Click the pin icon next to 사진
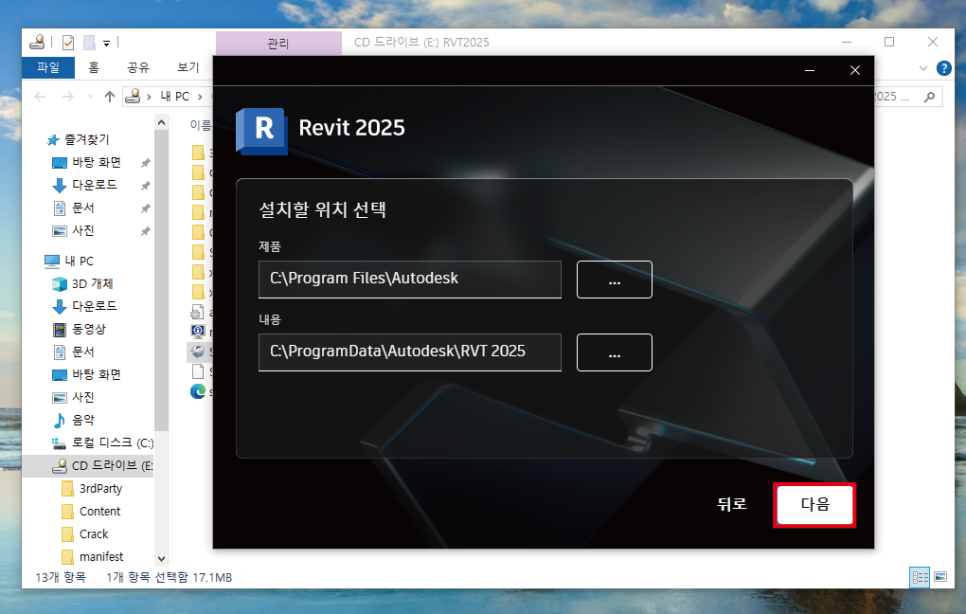Image resolution: width=966 pixels, height=614 pixels. [x=145, y=231]
